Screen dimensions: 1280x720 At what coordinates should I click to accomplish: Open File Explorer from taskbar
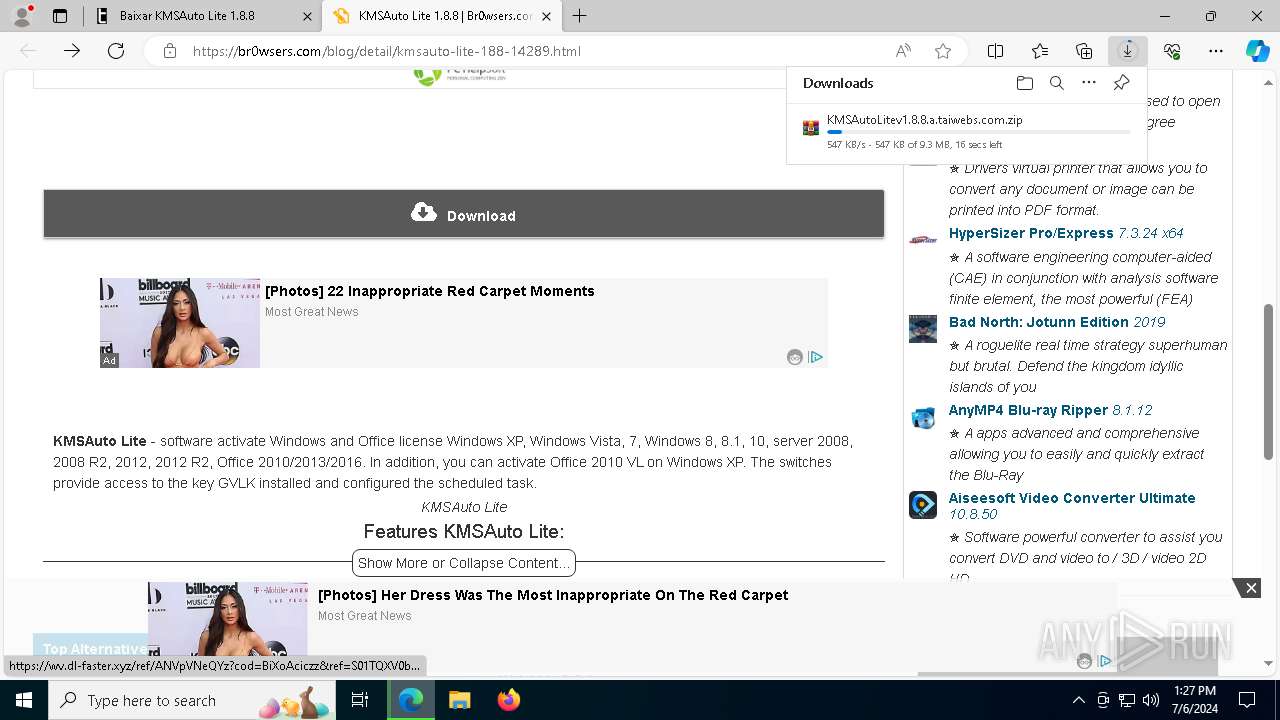pos(459,700)
